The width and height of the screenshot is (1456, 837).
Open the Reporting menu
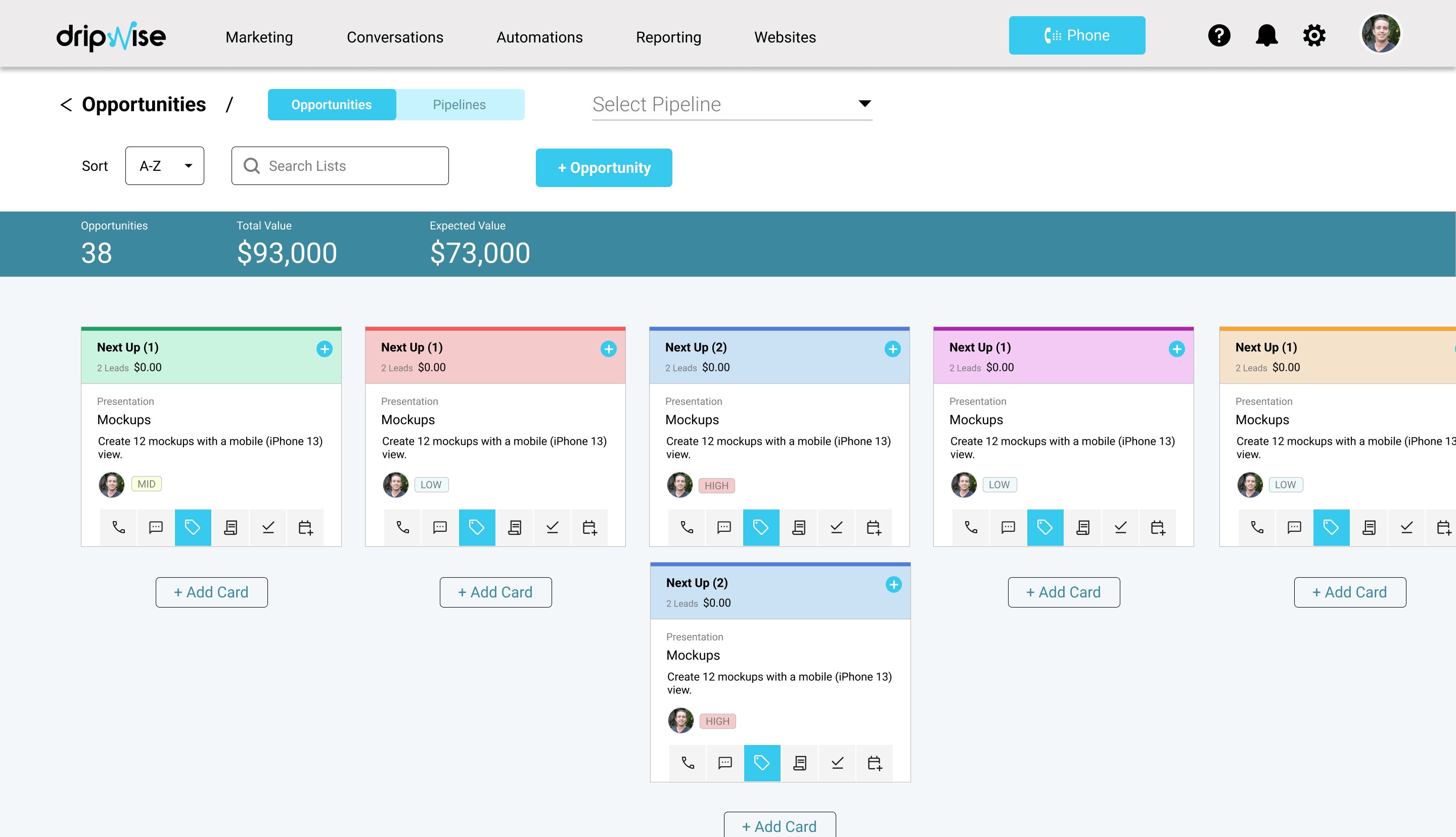[x=668, y=37]
